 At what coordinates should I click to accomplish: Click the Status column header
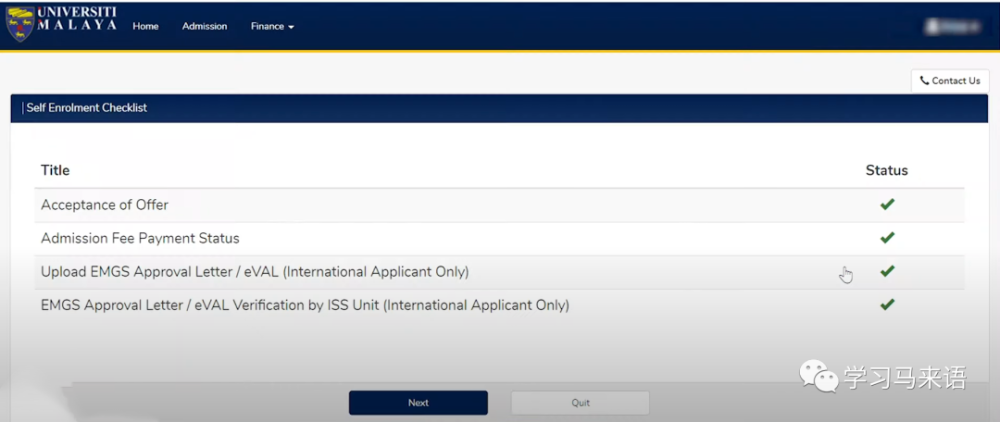[x=886, y=170]
